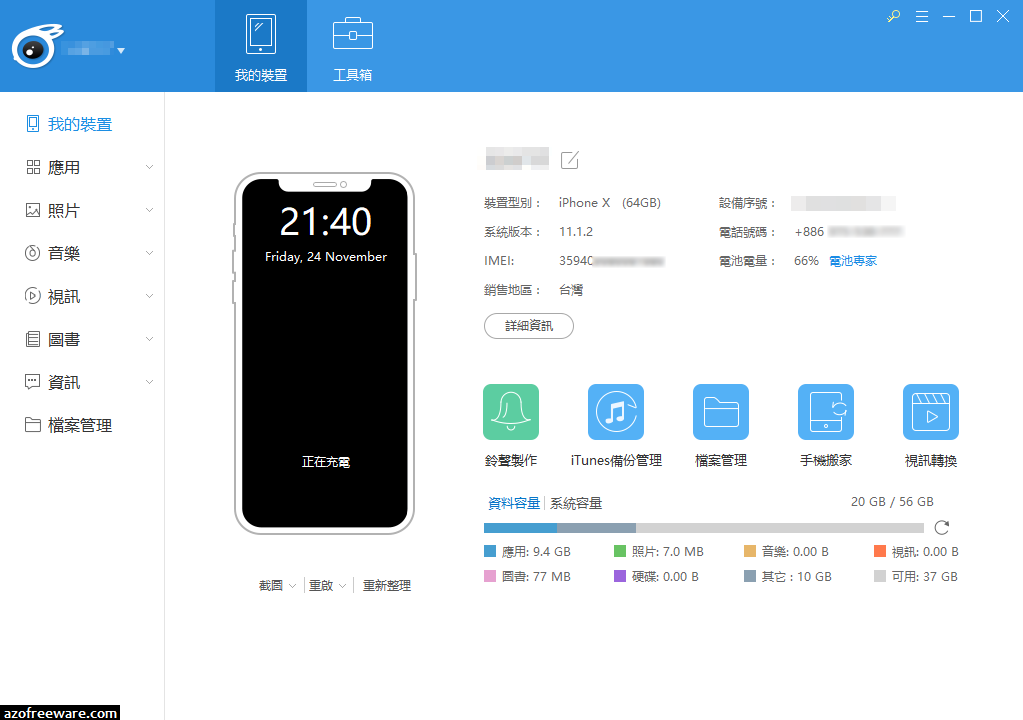Click the '20 GB / 56 GB' text
This screenshot has height=720, width=1023.
[892, 502]
